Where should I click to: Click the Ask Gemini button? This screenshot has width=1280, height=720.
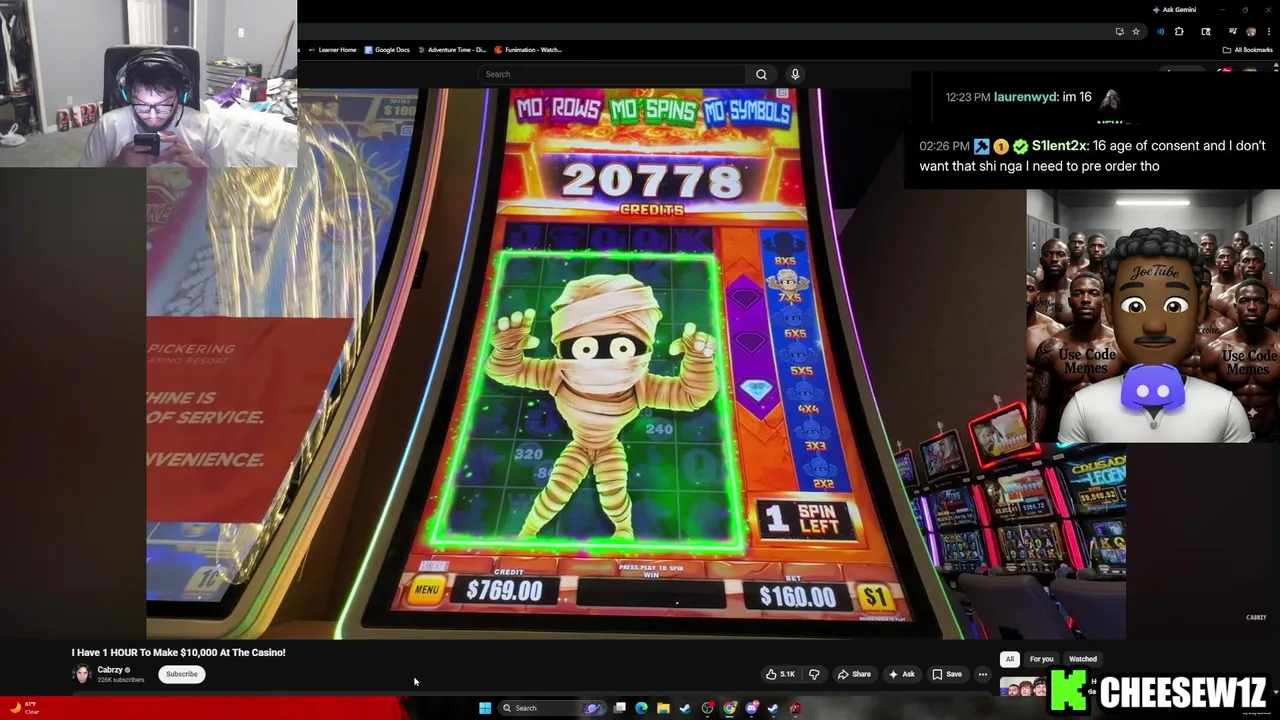coord(1174,10)
